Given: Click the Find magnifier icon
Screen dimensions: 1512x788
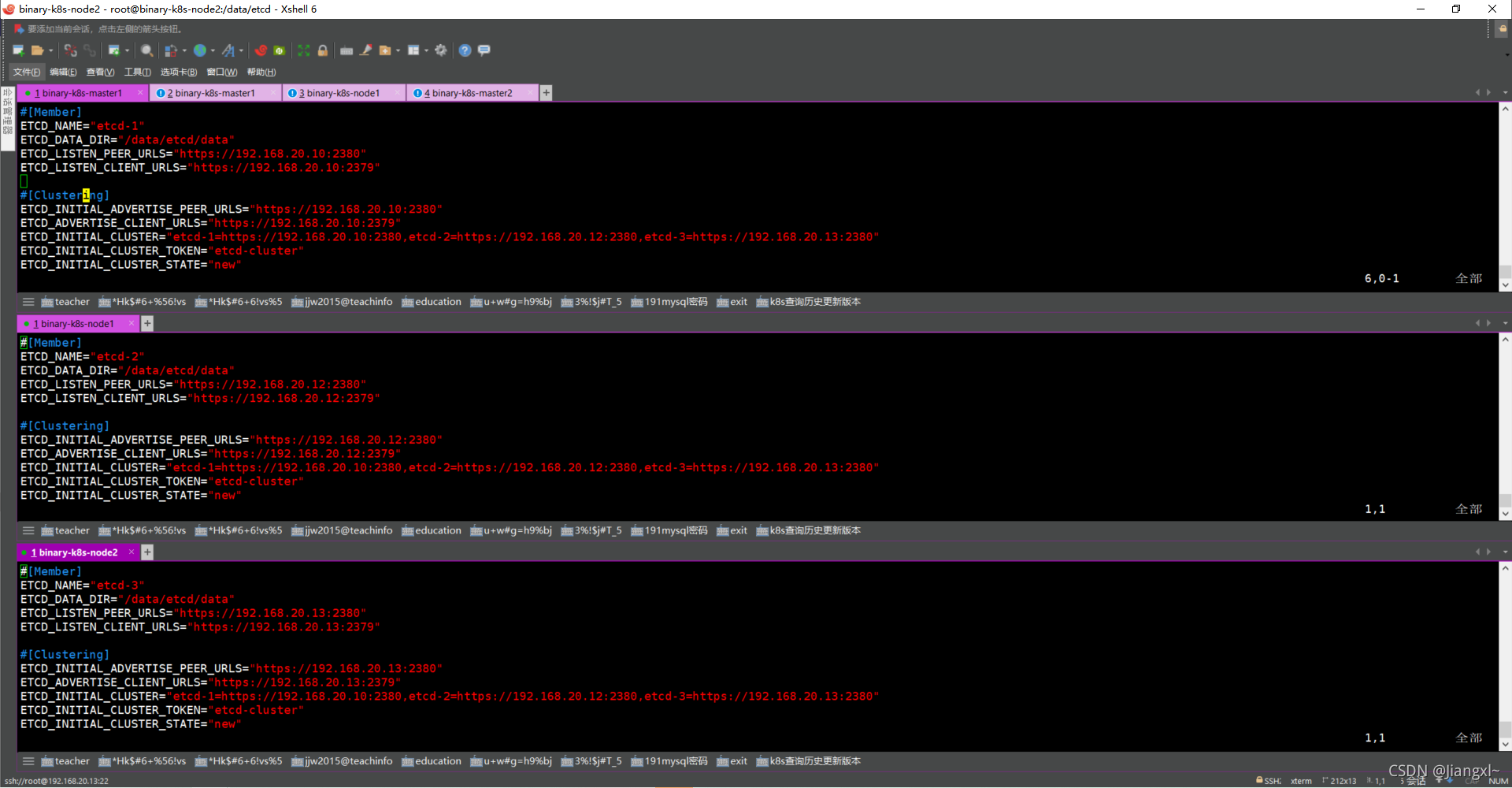Looking at the screenshot, I should [146, 50].
